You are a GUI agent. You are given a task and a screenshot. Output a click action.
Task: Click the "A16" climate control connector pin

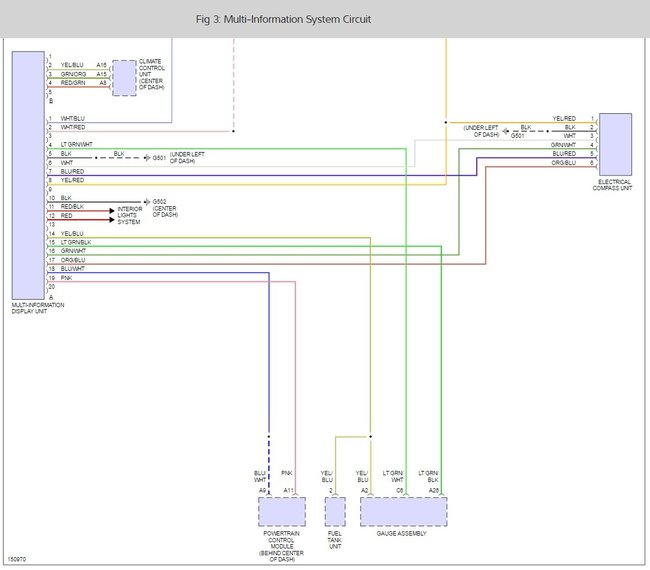102,65
